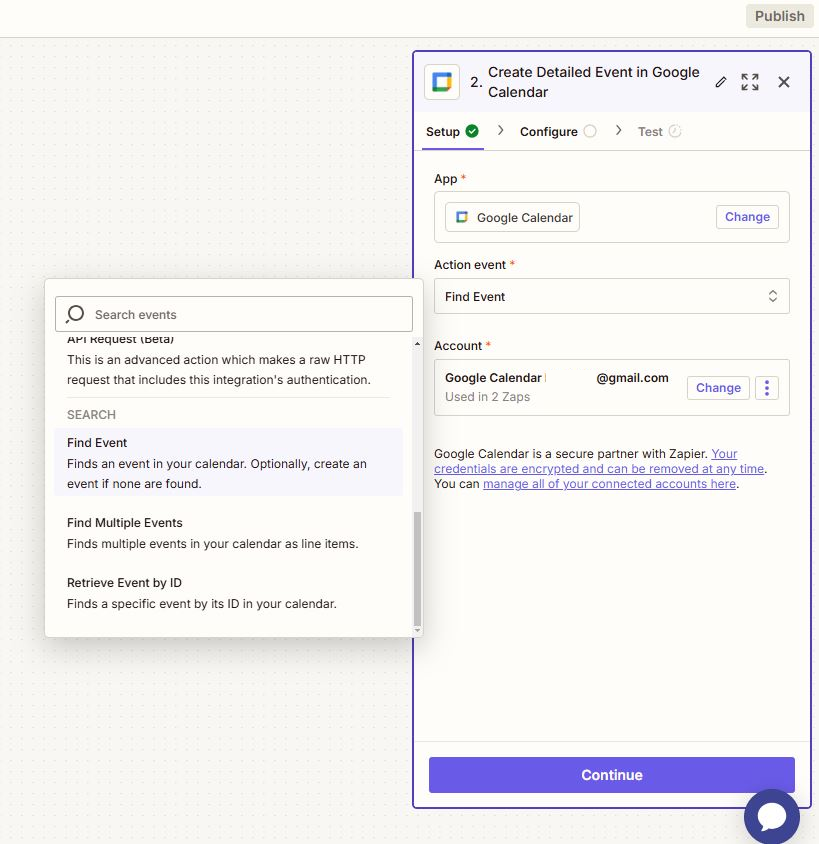The width and height of the screenshot is (819, 844).
Task: Switch to the Configure tab
Action: click(558, 131)
